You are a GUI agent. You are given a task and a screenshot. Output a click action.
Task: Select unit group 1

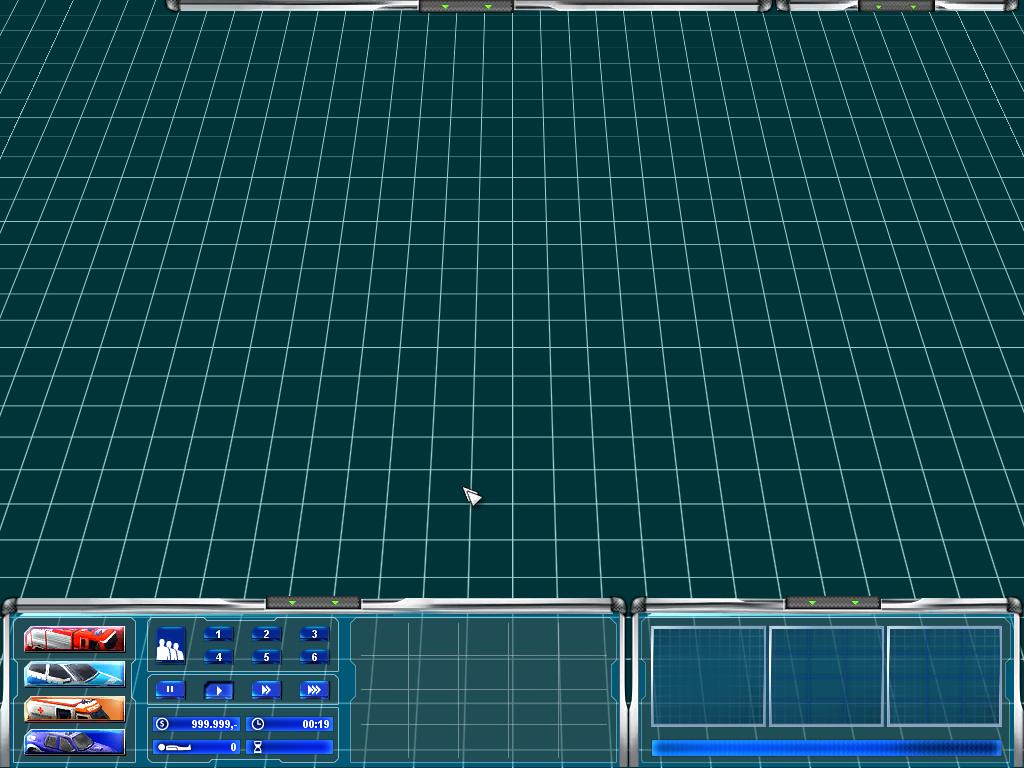(218, 633)
